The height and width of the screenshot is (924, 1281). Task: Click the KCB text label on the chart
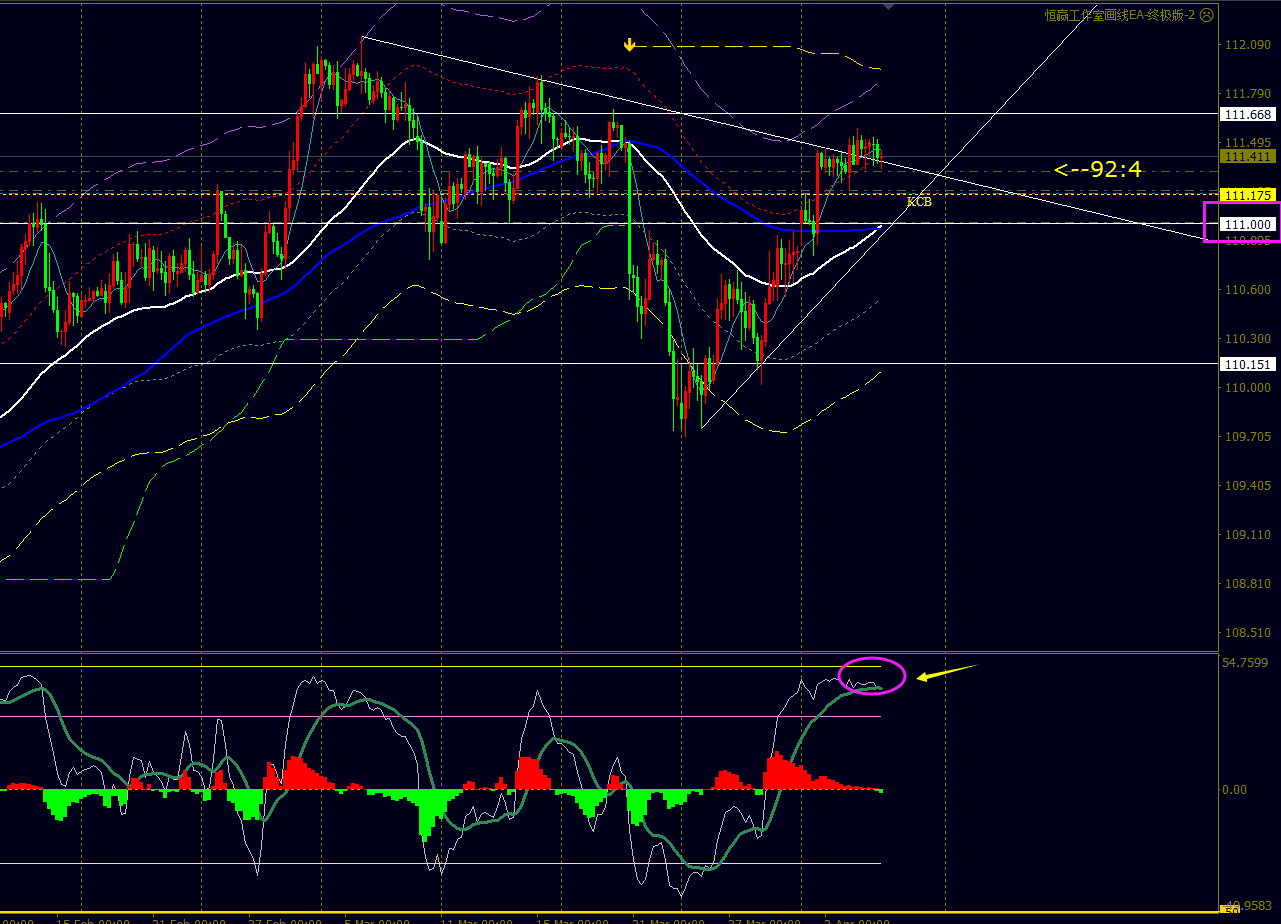919,202
